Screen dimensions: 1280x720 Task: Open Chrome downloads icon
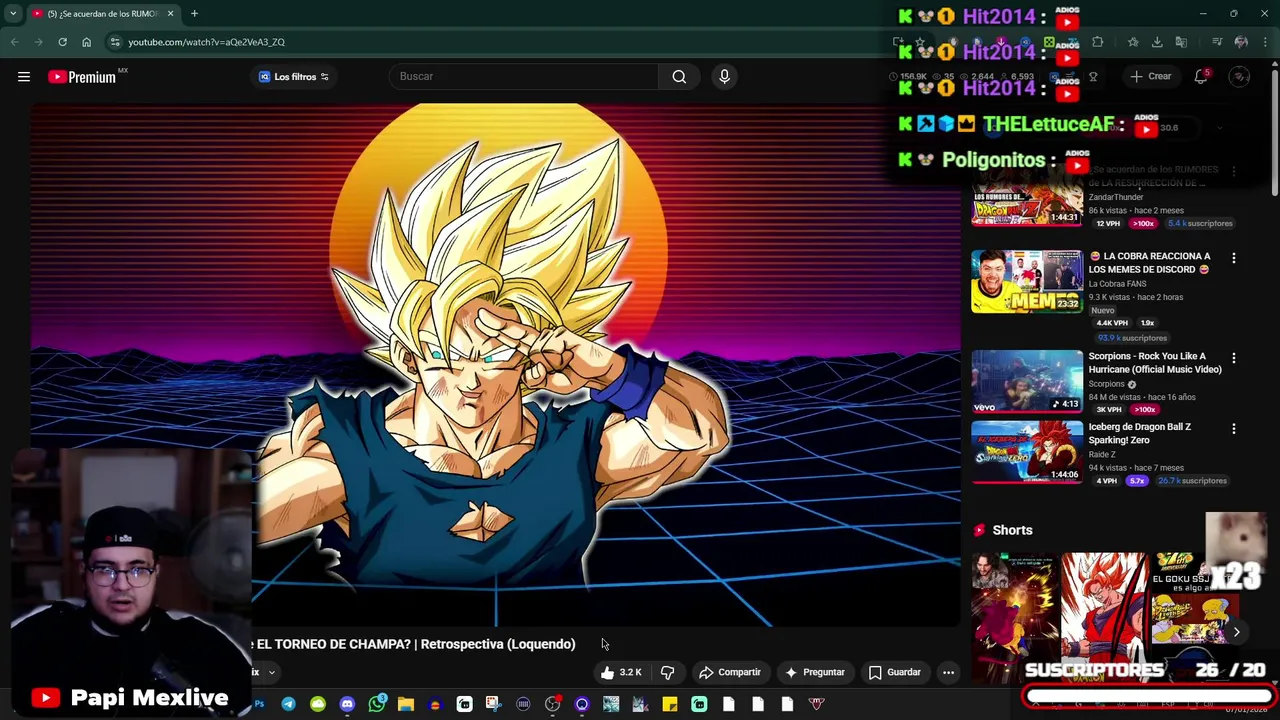click(x=1157, y=42)
